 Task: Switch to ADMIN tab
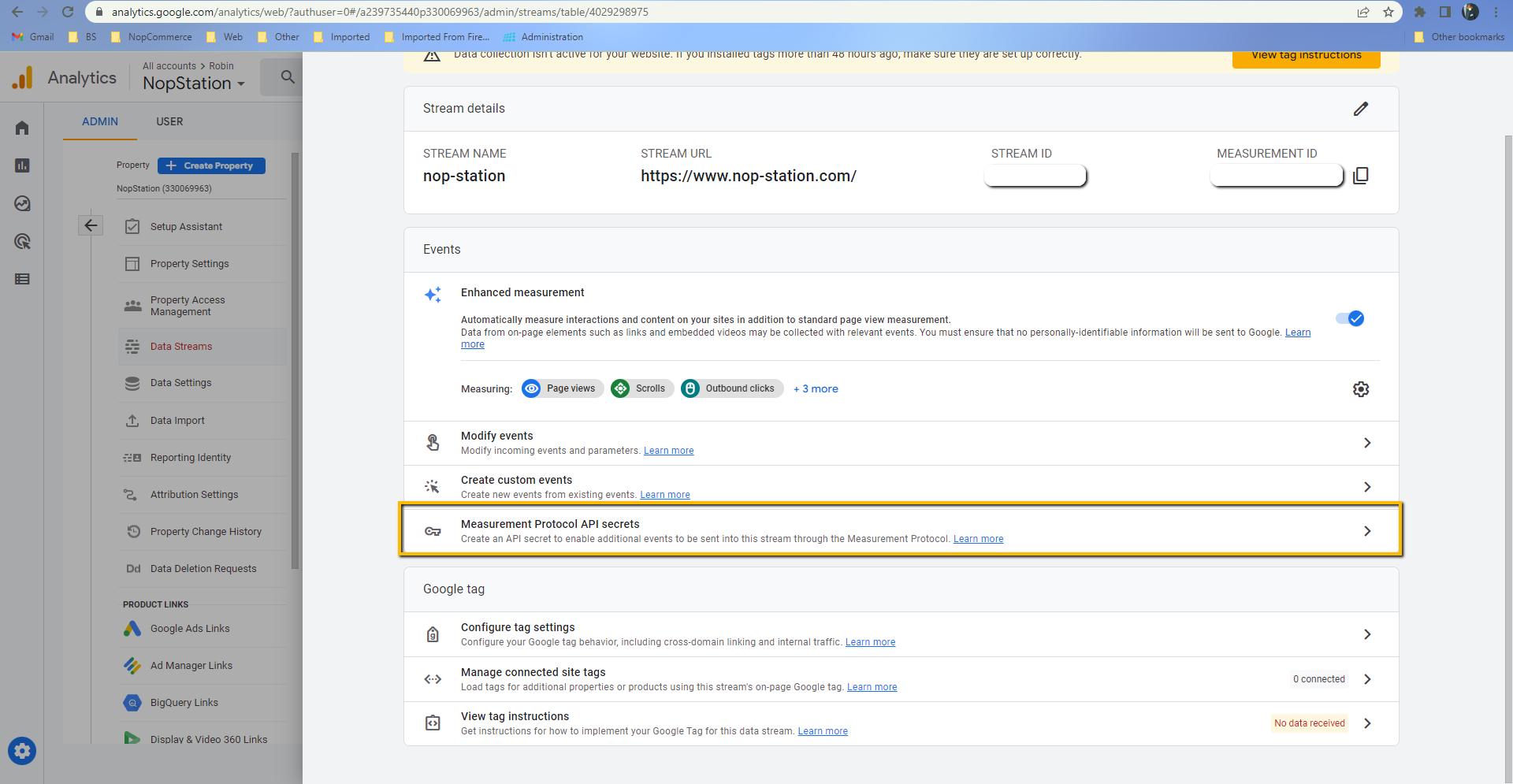(x=100, y=121)
